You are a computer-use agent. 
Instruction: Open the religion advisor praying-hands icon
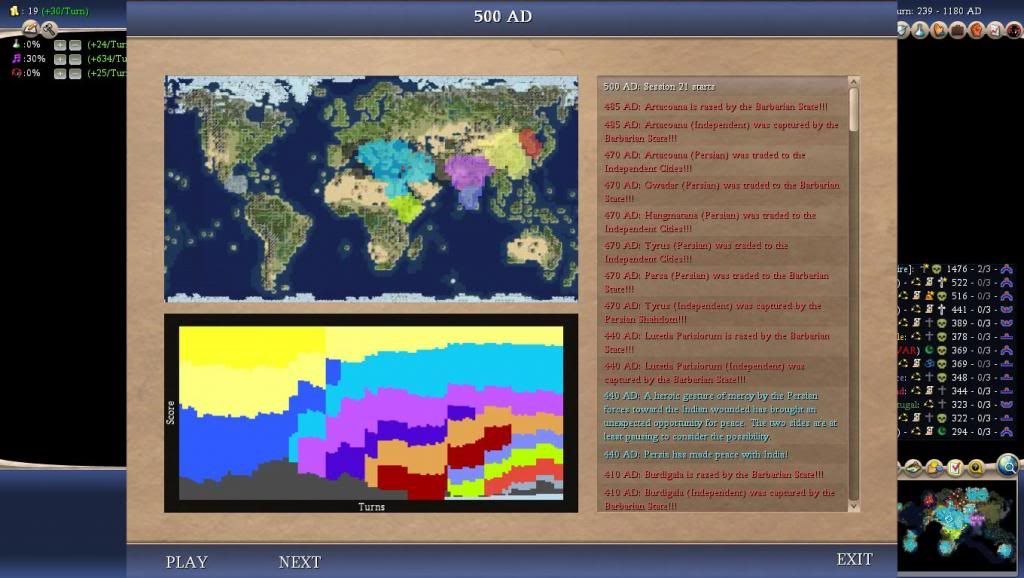click(938, 30)
